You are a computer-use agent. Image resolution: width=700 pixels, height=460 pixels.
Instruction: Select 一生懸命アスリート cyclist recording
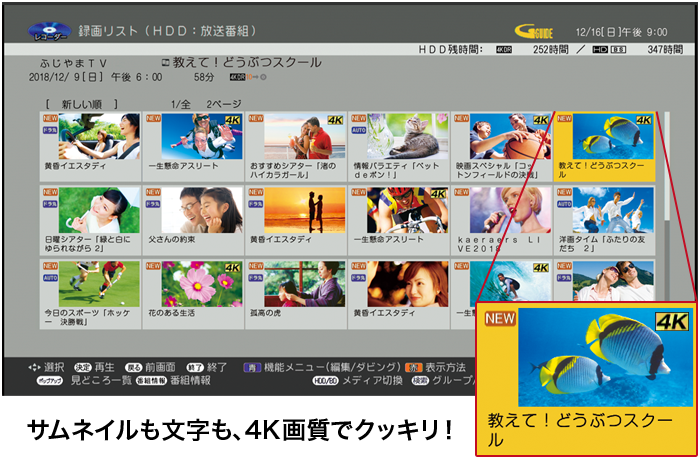coord(399,221)
